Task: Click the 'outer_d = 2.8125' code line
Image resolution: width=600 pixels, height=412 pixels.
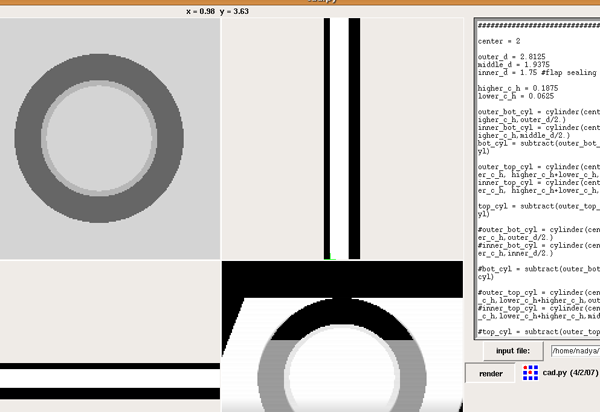Action: [512, 57]
